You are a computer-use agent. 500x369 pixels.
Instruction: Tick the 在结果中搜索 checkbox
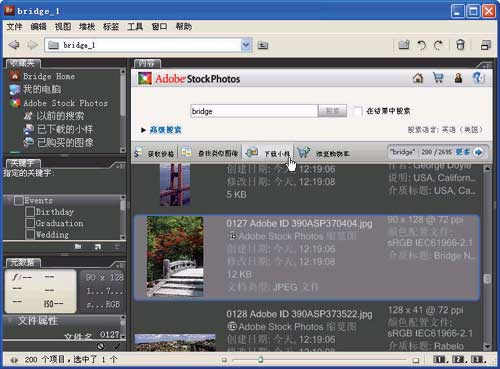[357, 111]
